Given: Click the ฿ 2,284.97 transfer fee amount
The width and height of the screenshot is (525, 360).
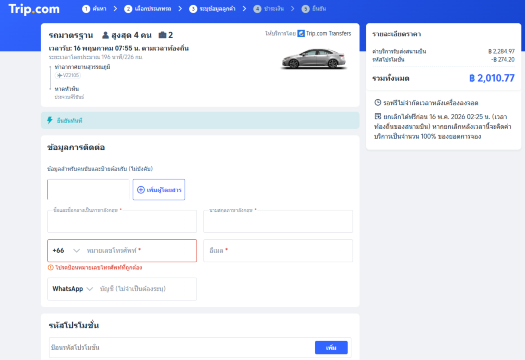Looking at the screenshot, I should 501,51.
